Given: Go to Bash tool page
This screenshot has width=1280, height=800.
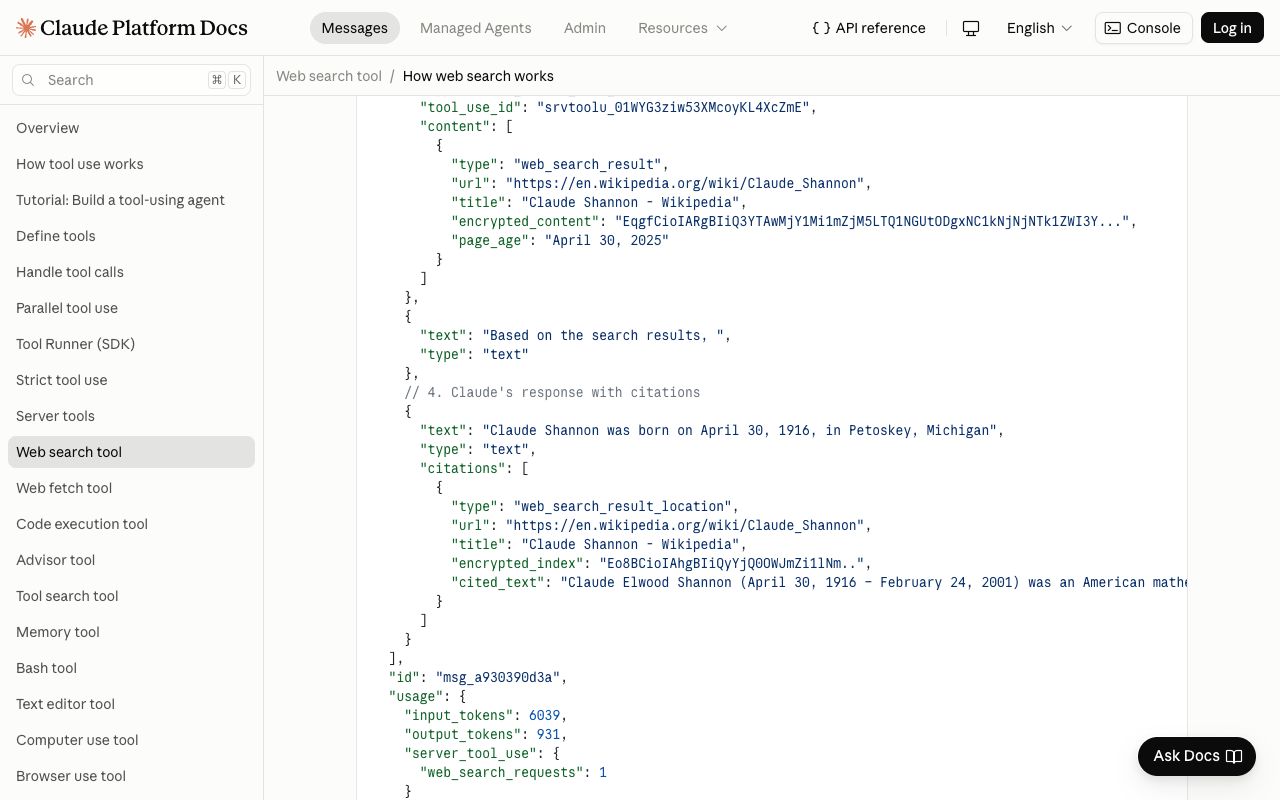Looking at the screenshot, I should (x=131, y=668).
